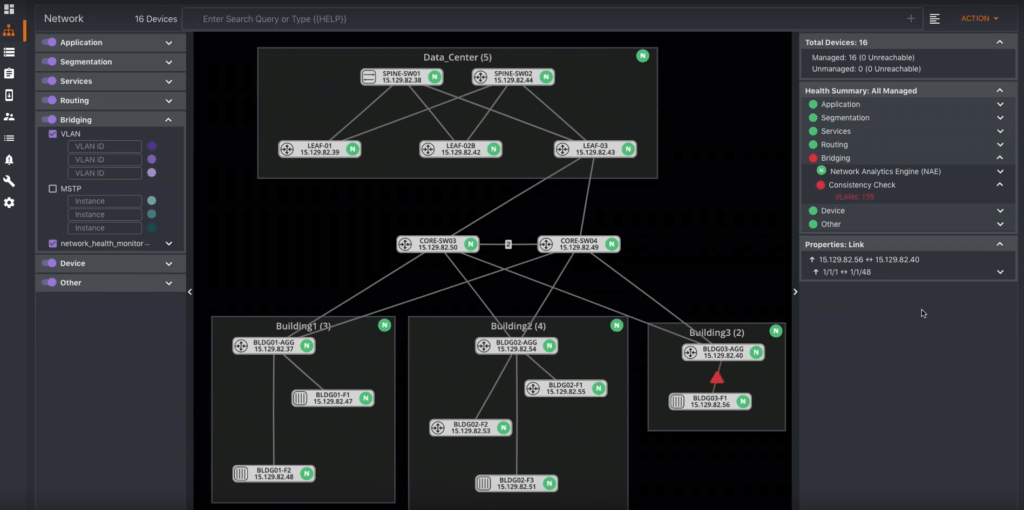Expand the Routing health summary row
Viewport: 1024px width, 510px height.
click(1000, 144)
